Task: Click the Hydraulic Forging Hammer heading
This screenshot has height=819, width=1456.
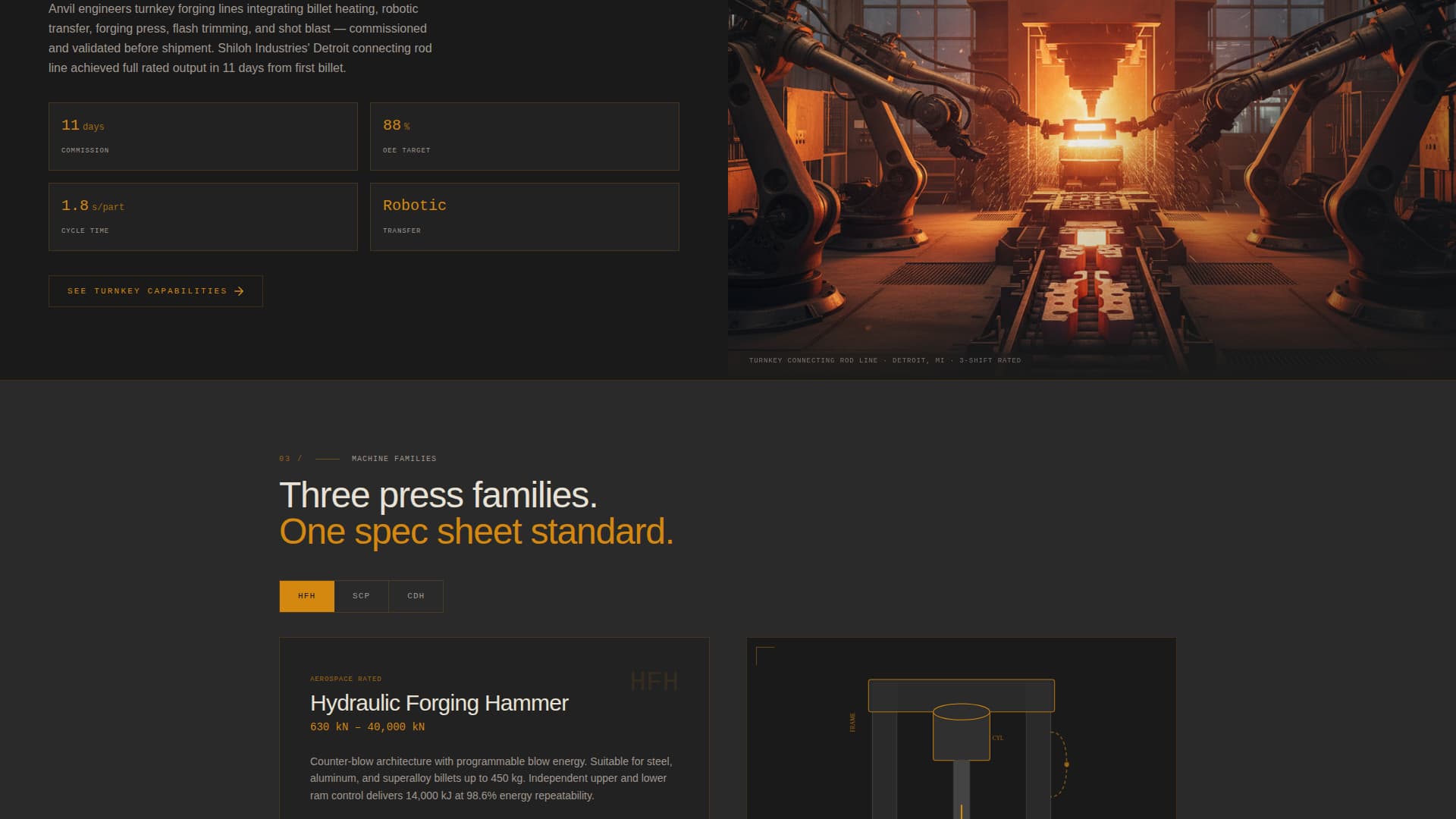Action: (x=438, y=703)
